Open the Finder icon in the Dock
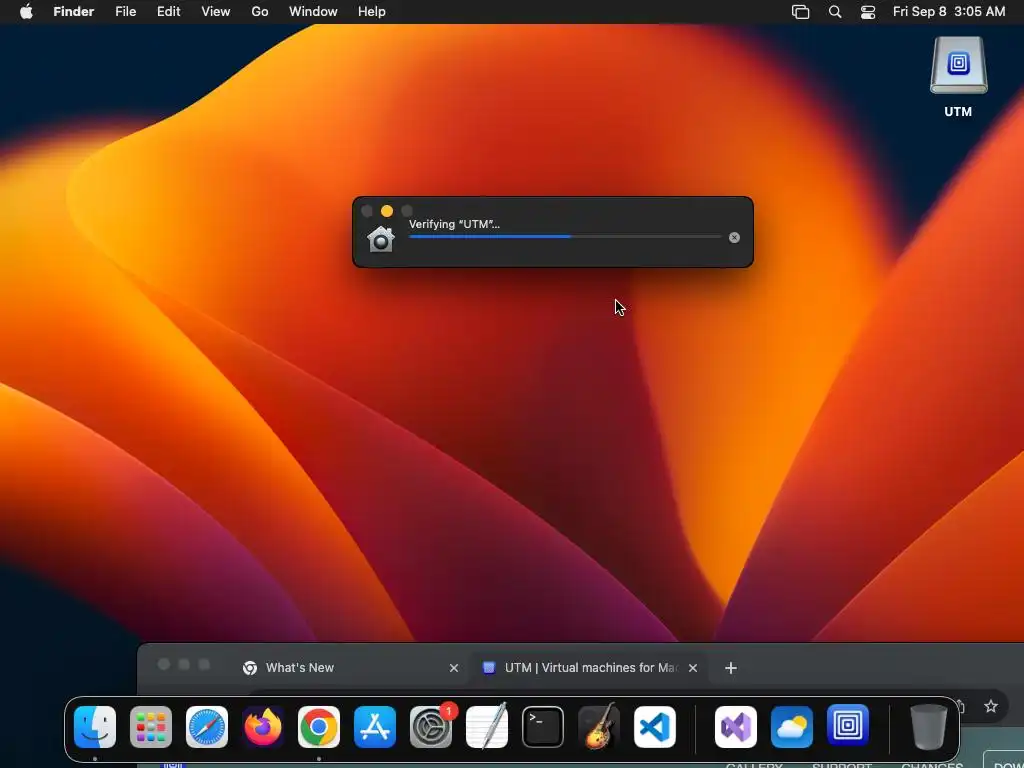The width and height of the screenshot is (1024, 768). click(x=95, y=726)
